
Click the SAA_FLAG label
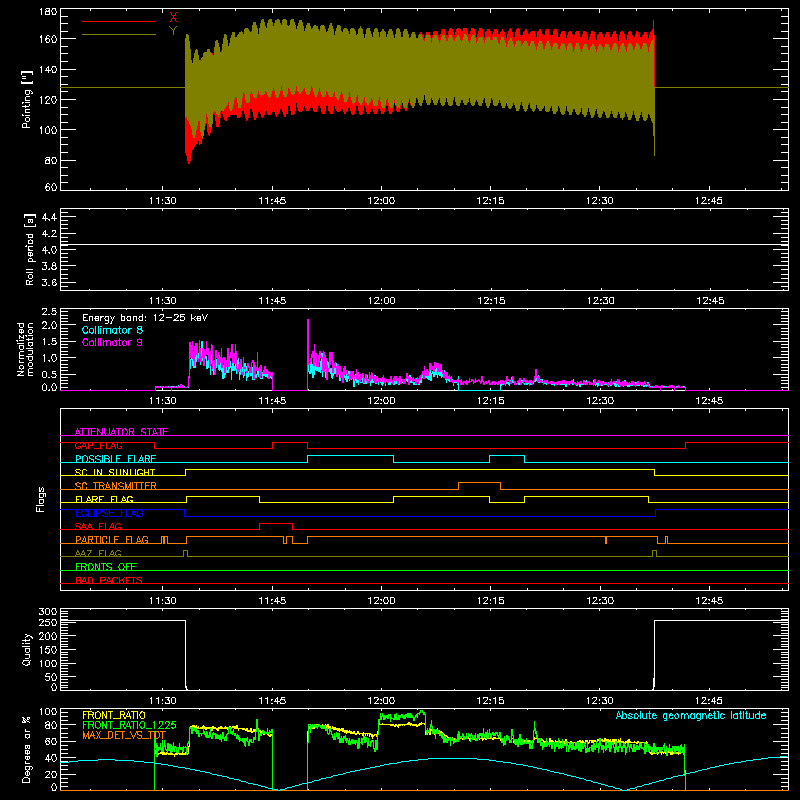click(x=98, y=526)
